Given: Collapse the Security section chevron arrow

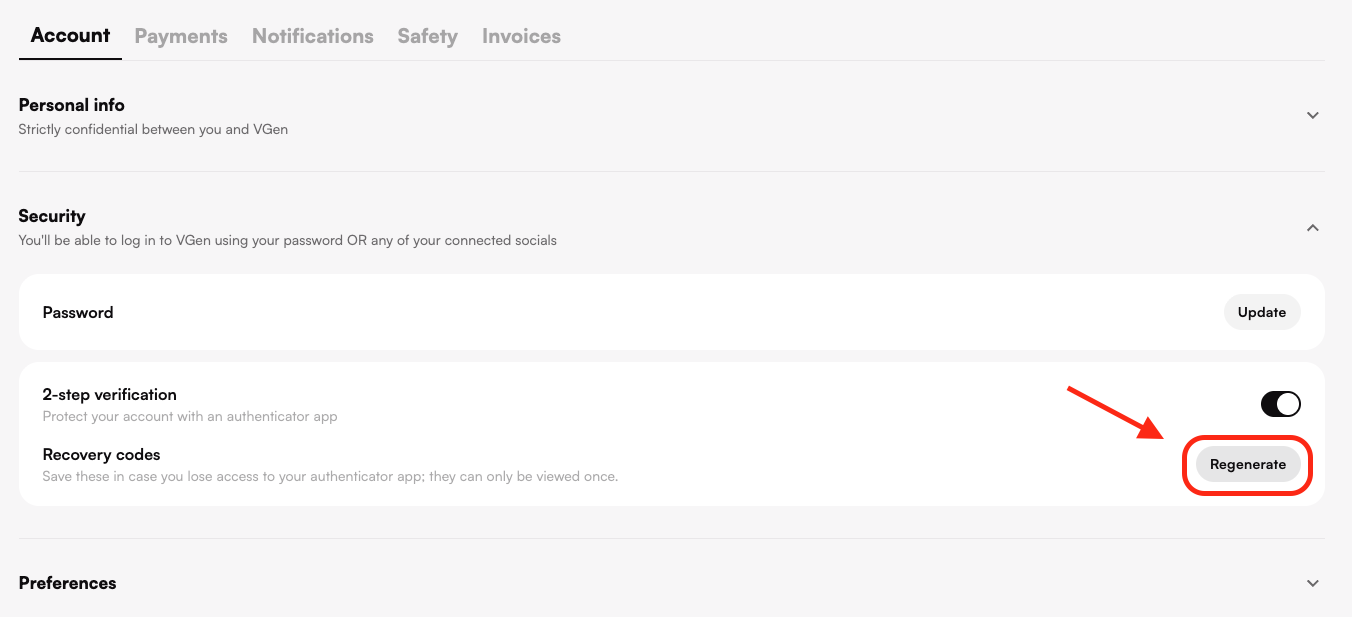Looking at the screenshot, I should pyautogui.click(x=1313, y=228).
